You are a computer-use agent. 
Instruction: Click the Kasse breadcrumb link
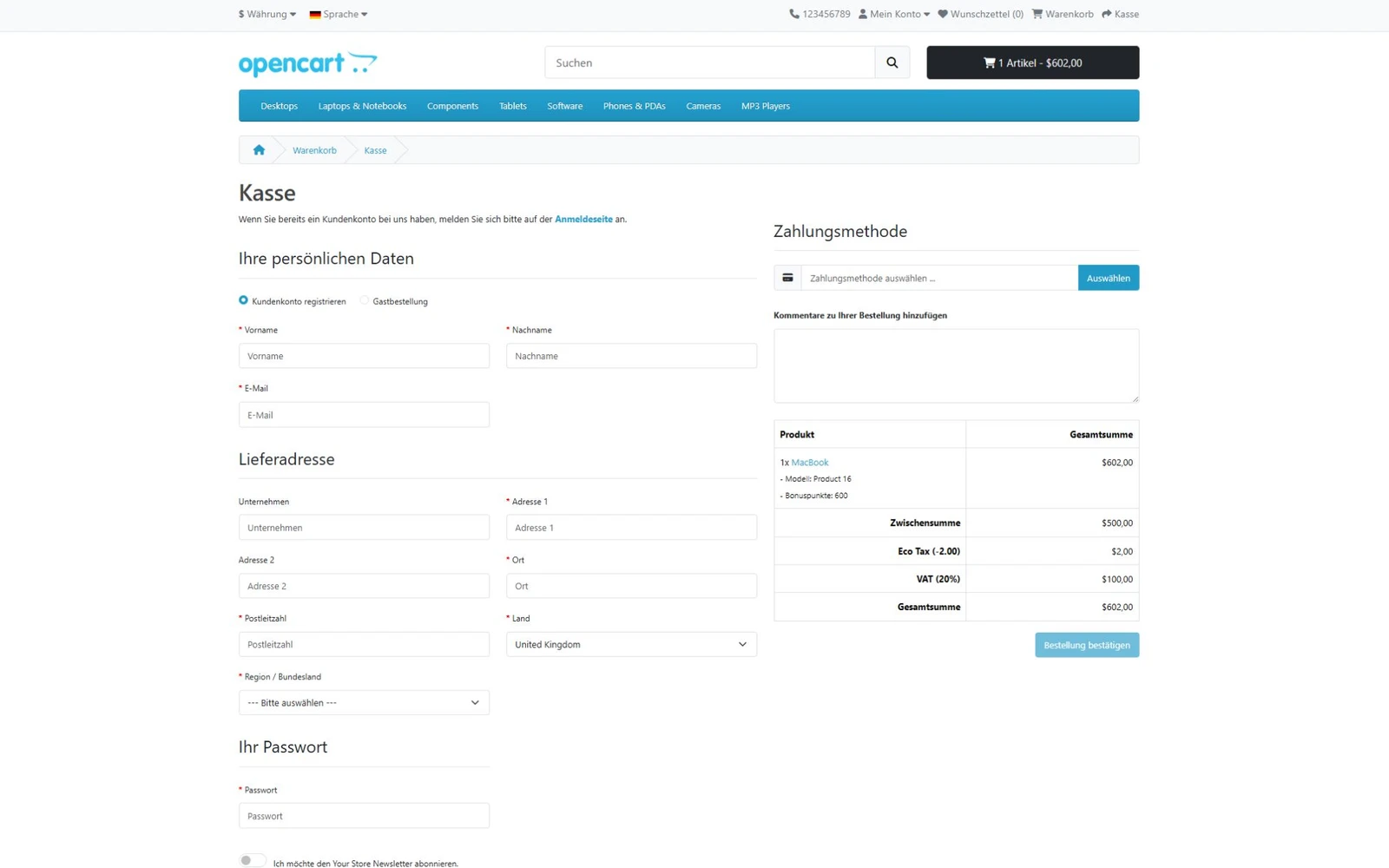tap(375, 150)
